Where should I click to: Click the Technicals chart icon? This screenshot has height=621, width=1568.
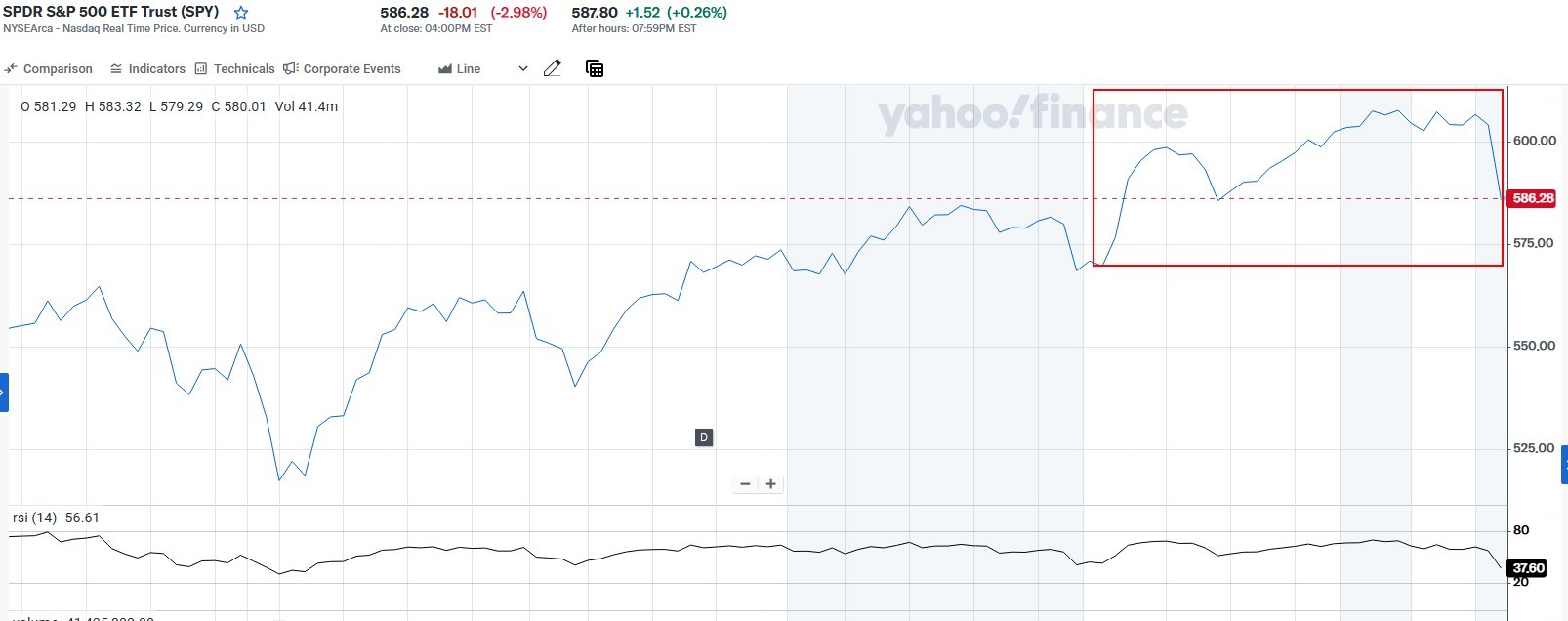tap(201, 68)
